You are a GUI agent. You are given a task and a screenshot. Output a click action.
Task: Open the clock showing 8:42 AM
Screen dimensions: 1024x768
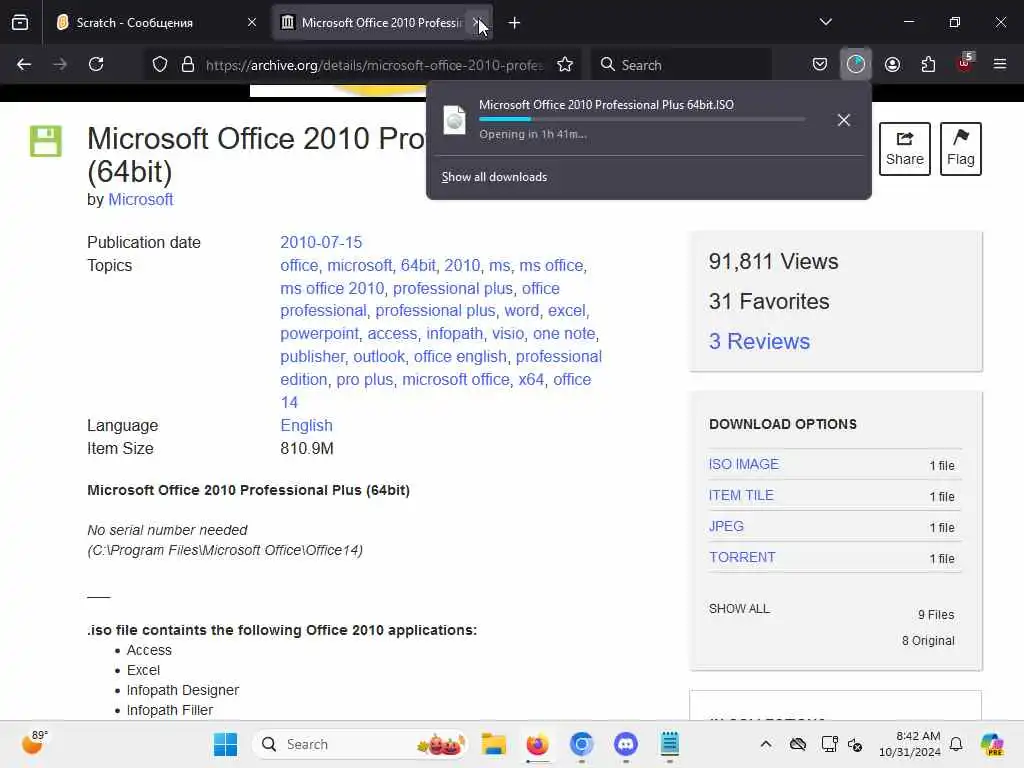[910, 744]
